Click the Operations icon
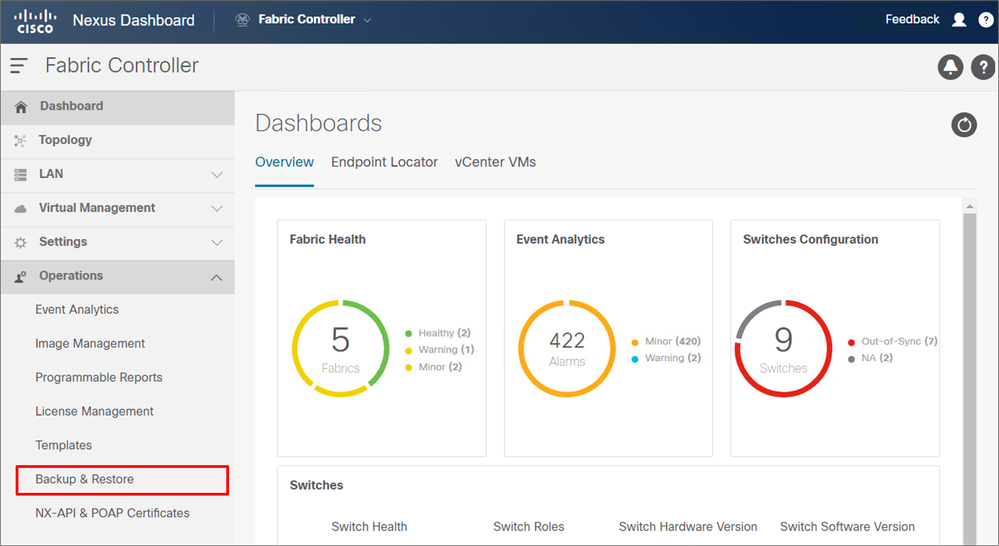This screenshot has height=546, width=999. tap(20, 277)
